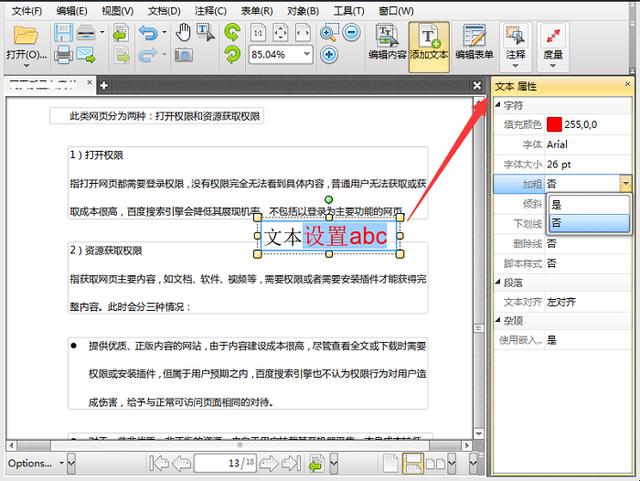
Task: Go to the first page
Action: point(159,463)
